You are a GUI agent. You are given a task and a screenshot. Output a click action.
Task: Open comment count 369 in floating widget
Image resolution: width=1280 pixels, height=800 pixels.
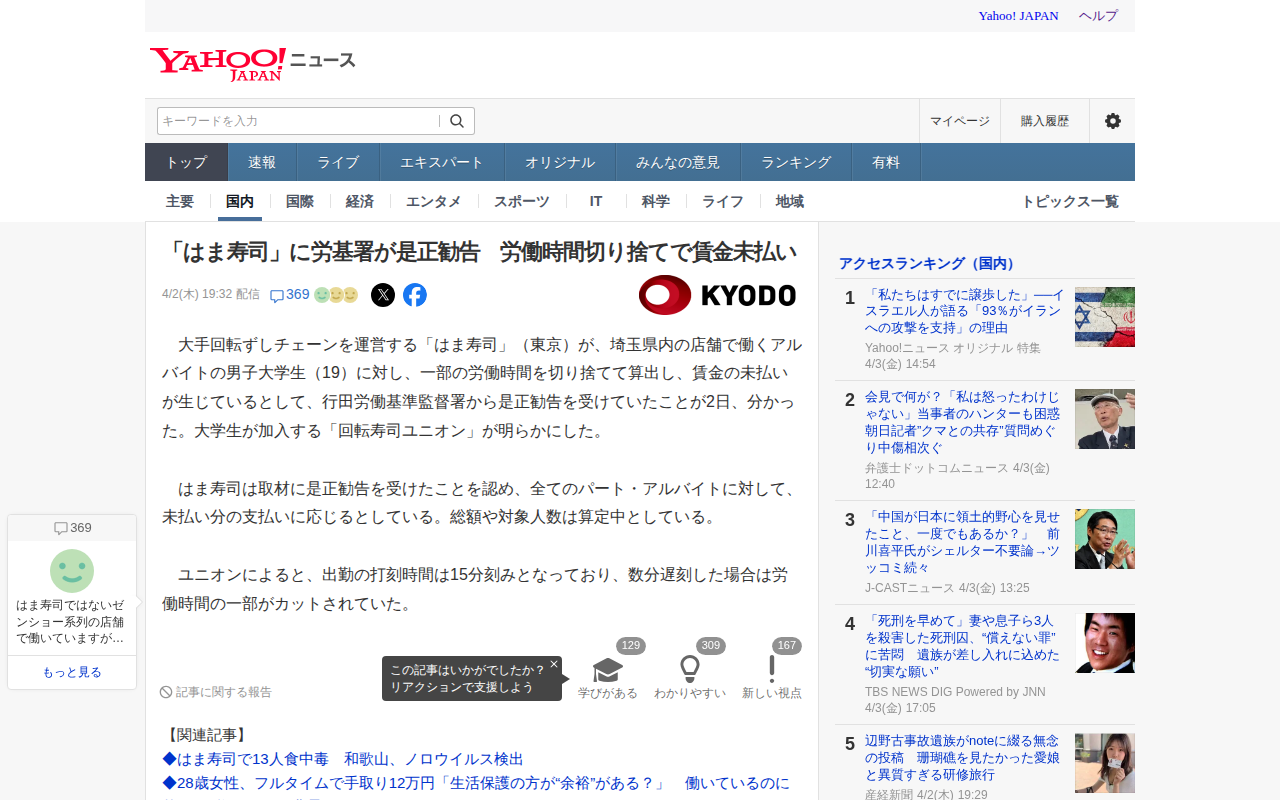(72, 528)
